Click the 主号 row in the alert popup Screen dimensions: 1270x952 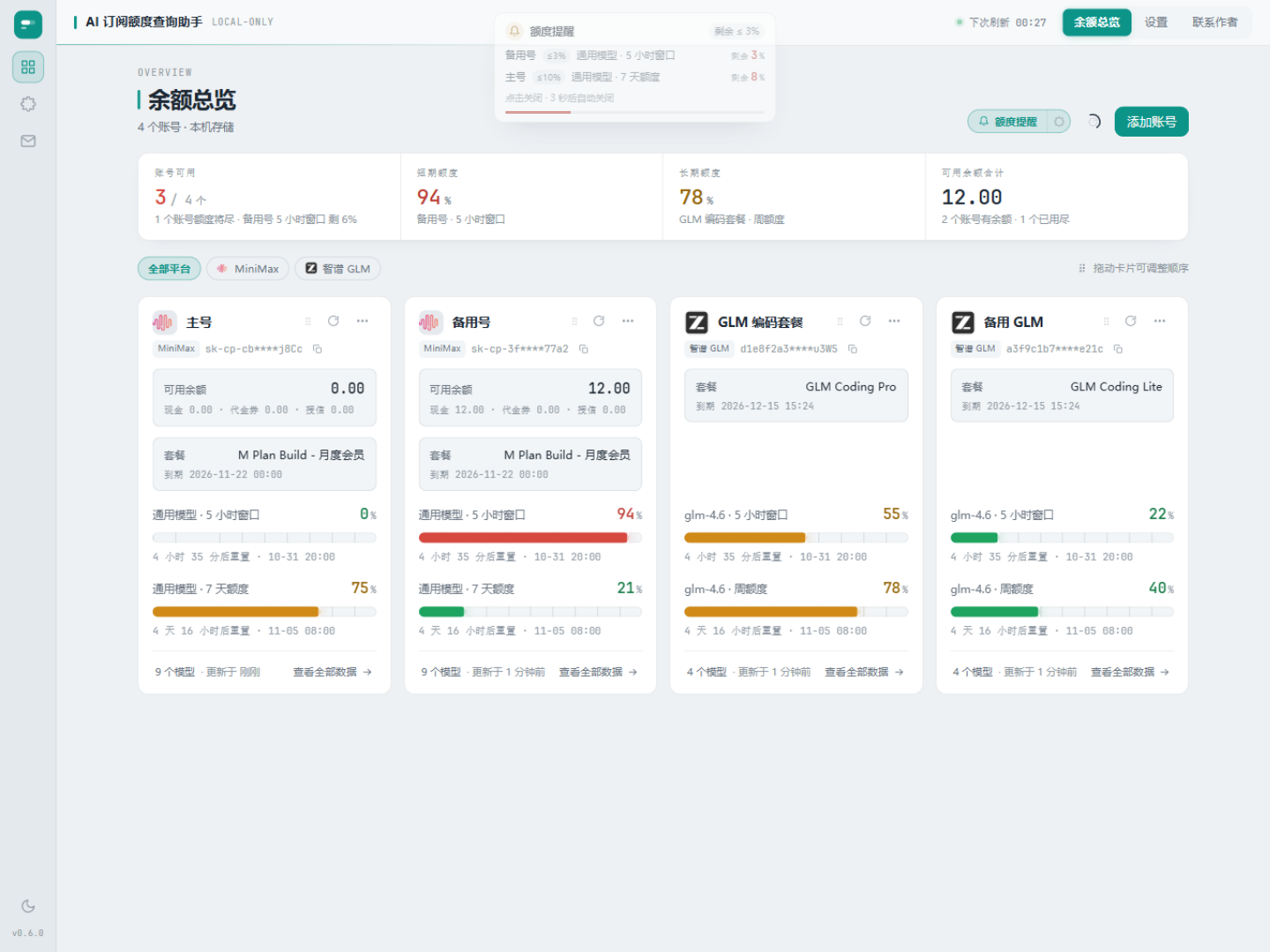pyautogui.click(x=635, y=78)
